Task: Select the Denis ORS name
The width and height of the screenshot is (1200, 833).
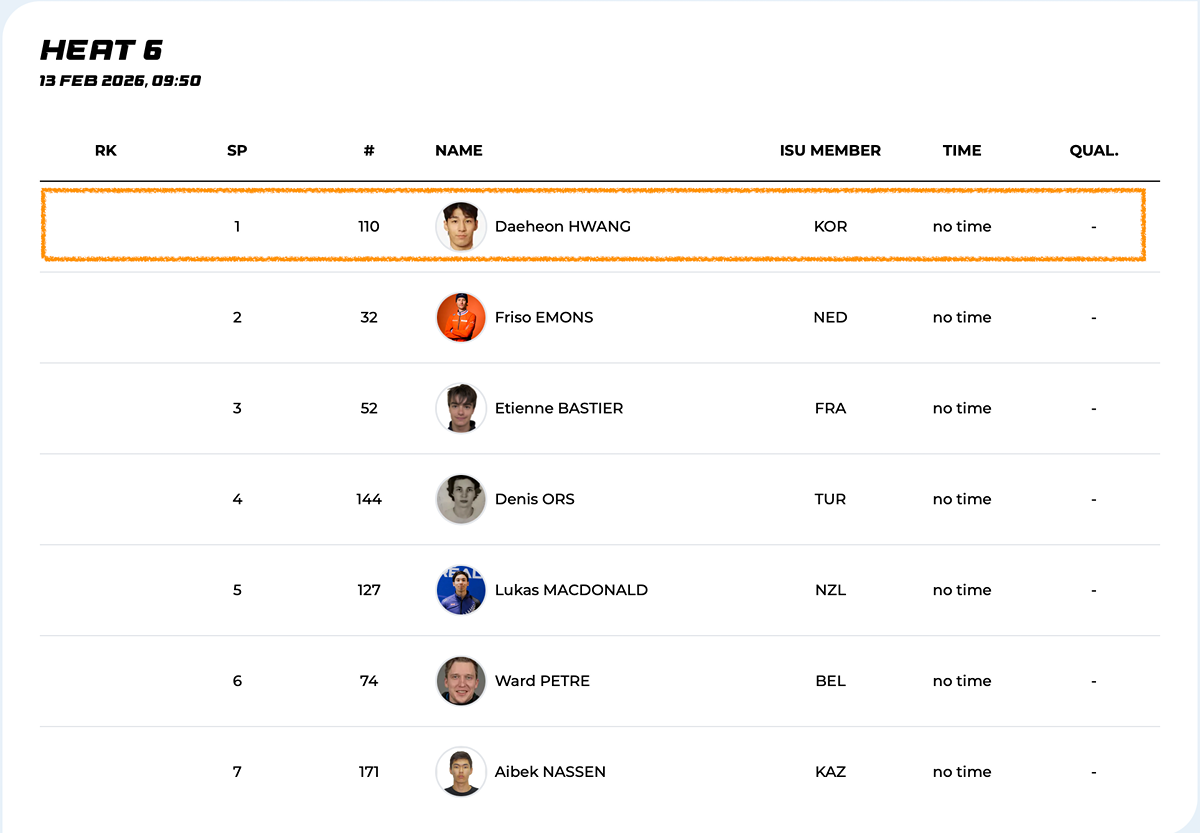Action: click(534, 500)
